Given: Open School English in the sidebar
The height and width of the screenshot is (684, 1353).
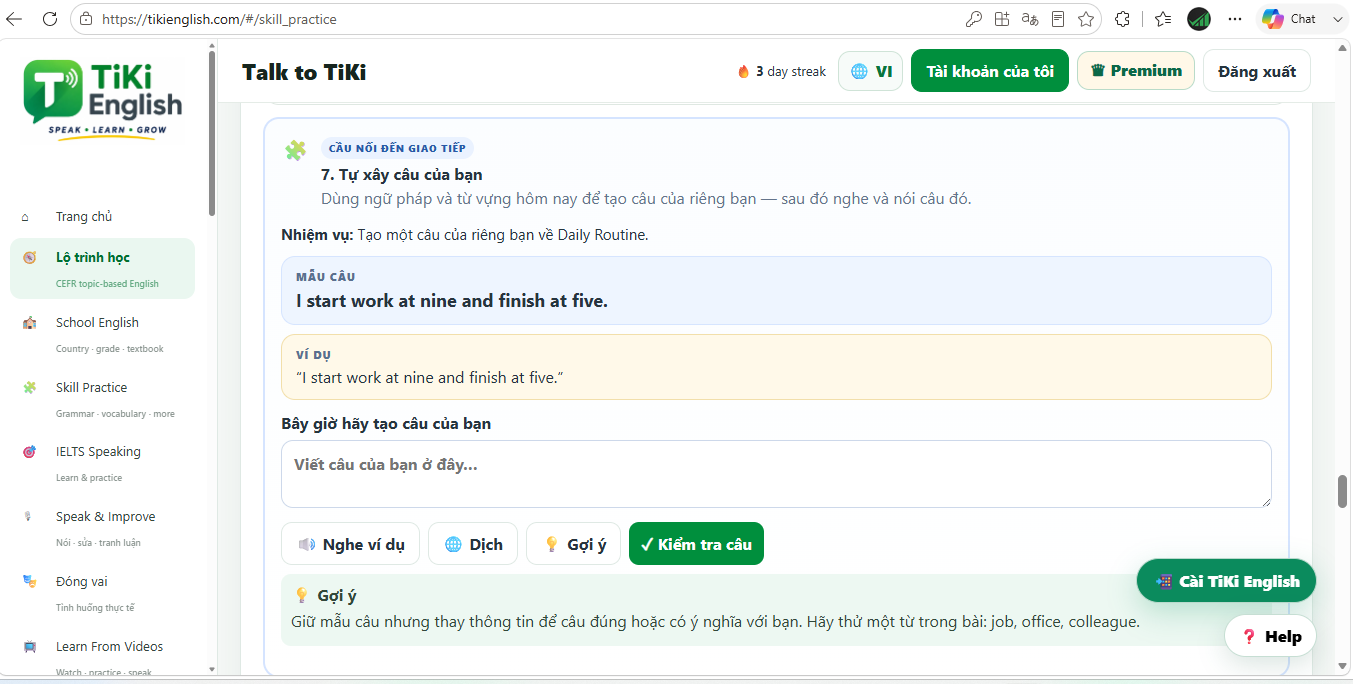Looking at the screenshot, I should click(102, 334).
